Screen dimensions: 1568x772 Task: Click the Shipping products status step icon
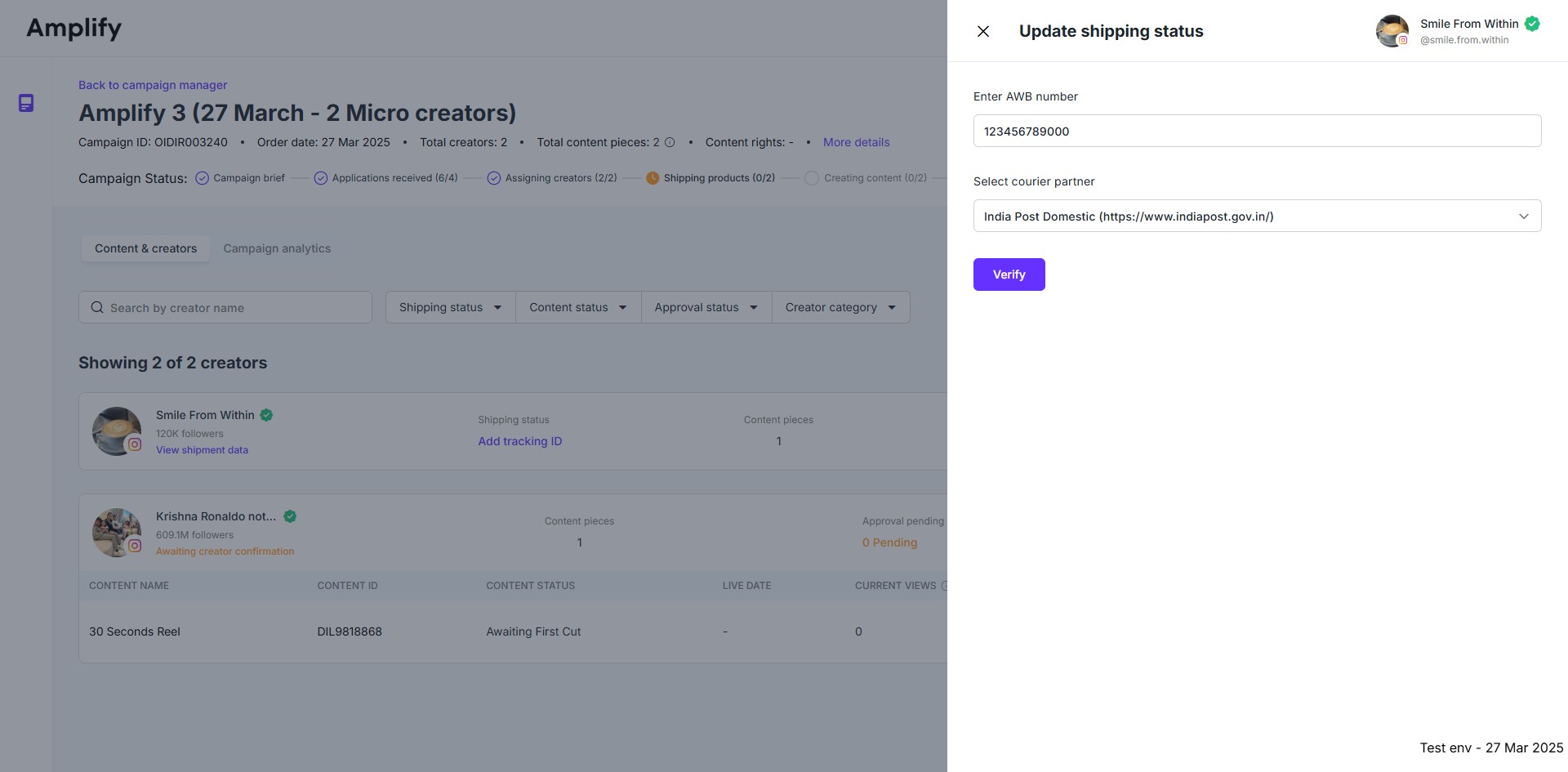tap(653, 178)
